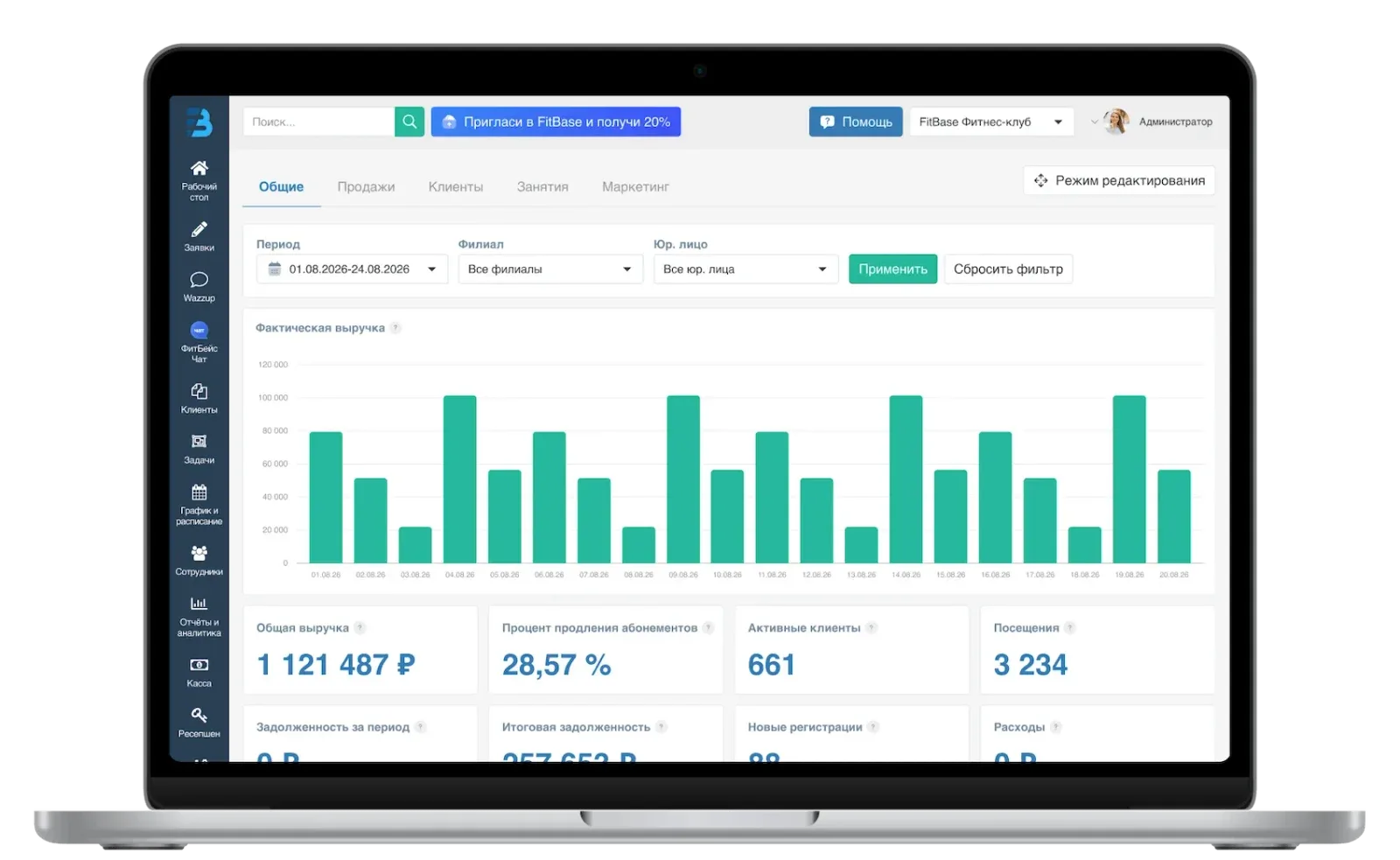1400x860 pixels.
Task: Switch to the Клиенты tab
Action: pos(456,186)
